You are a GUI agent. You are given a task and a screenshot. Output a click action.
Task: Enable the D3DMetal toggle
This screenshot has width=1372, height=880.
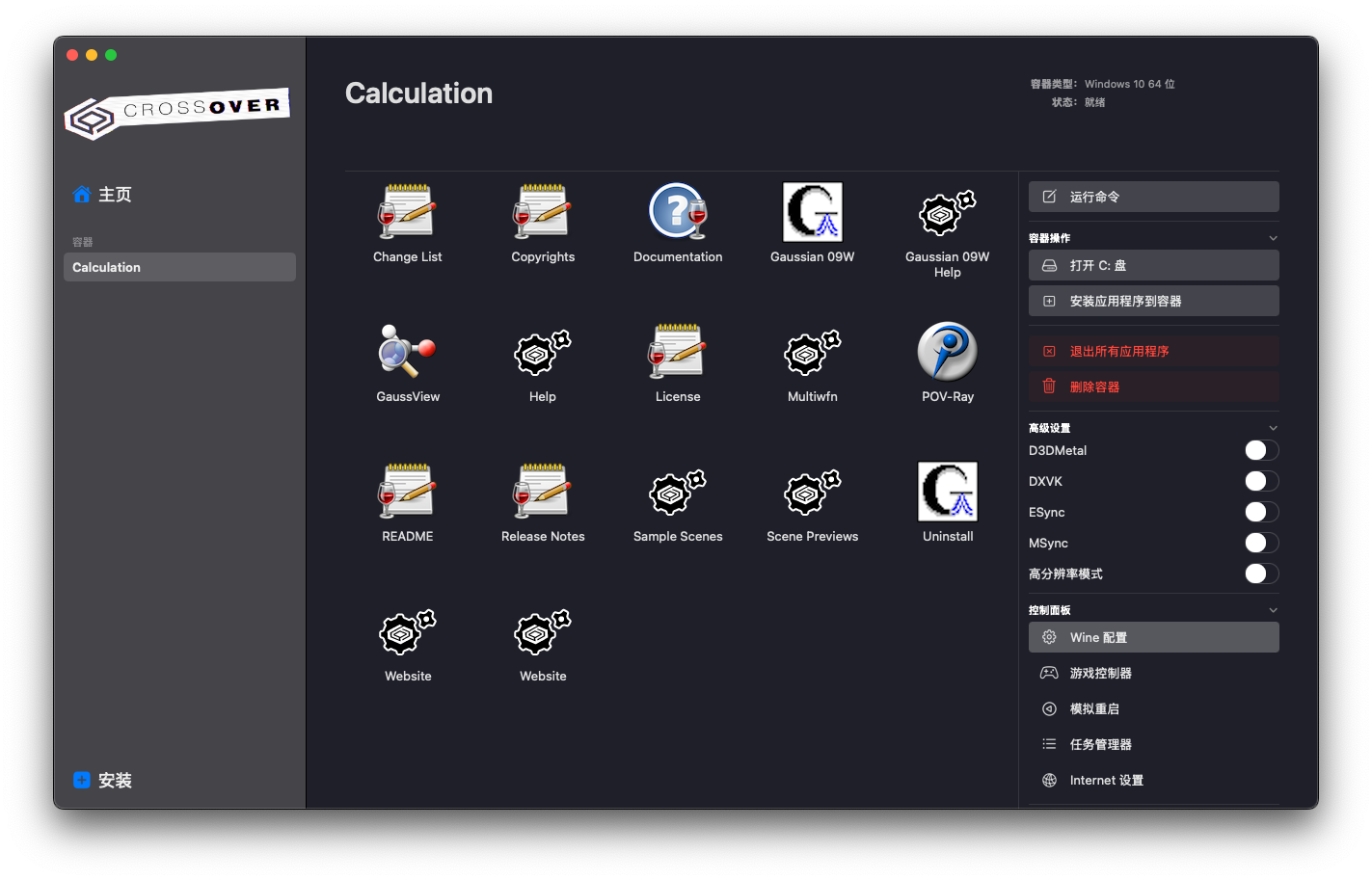click(x=1261, y=450)
